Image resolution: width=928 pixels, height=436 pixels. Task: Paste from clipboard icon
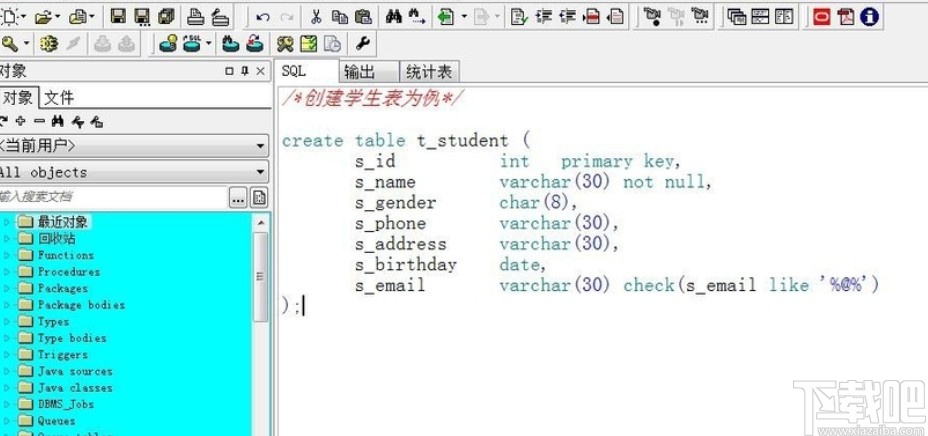click(363, 17)
